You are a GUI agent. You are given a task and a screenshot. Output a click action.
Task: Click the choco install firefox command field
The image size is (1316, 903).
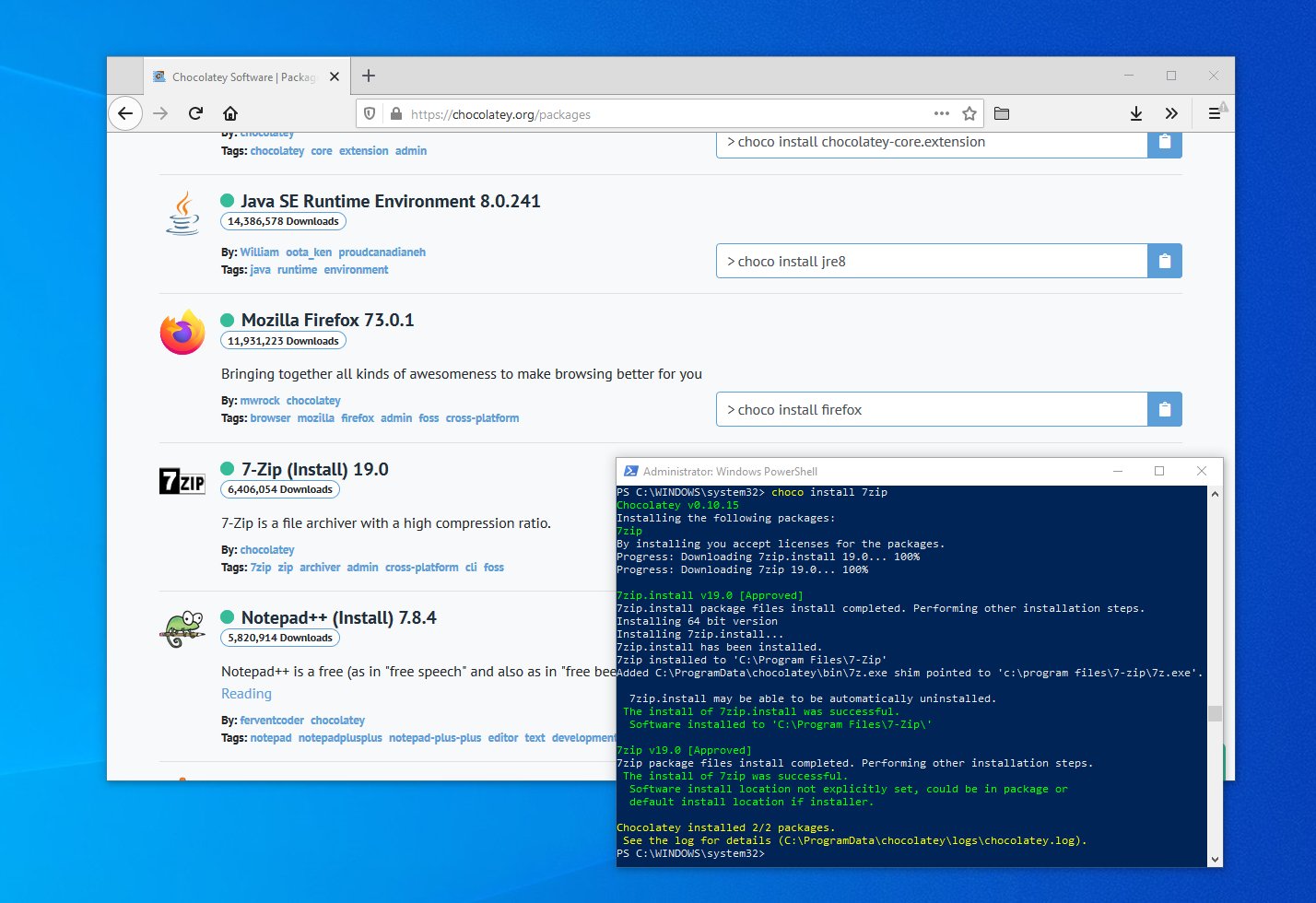pos(932,409)
